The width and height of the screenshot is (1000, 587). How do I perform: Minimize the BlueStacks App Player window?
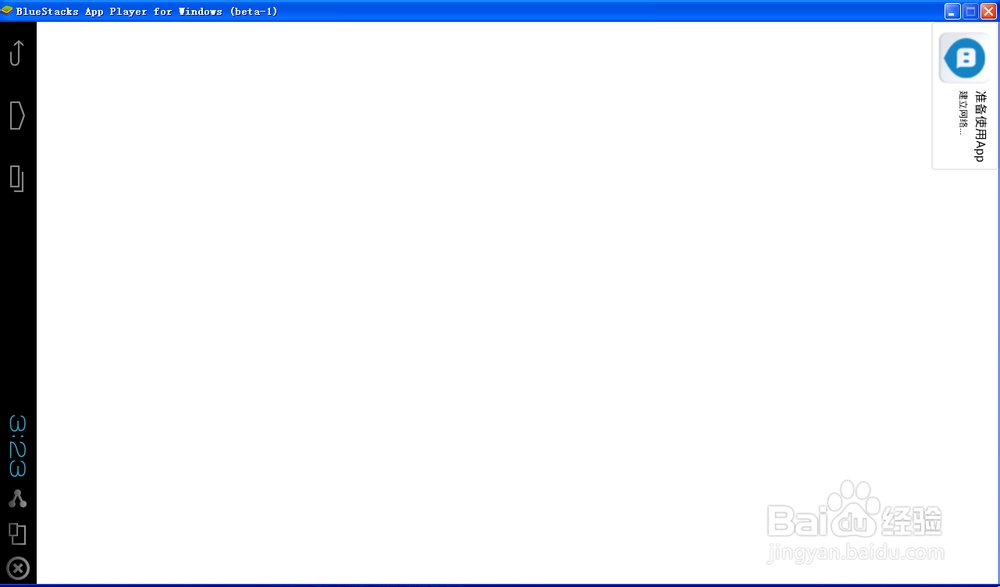(x=952, y=11)
